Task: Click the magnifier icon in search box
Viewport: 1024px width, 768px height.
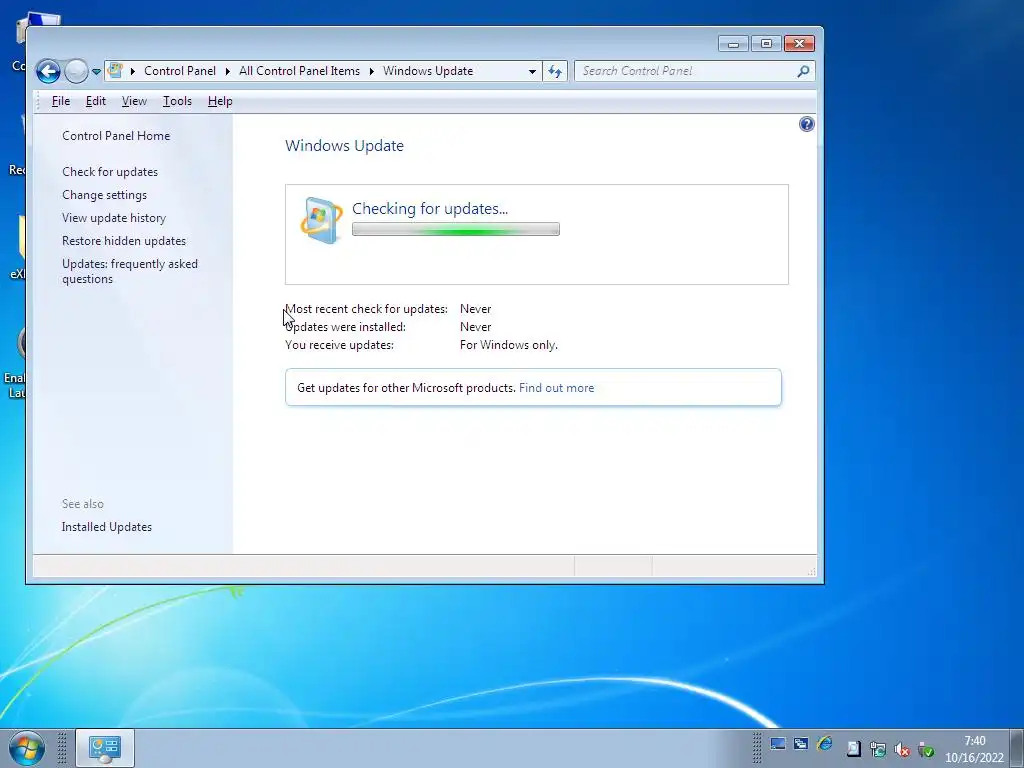Action: (x=803, y=71)
